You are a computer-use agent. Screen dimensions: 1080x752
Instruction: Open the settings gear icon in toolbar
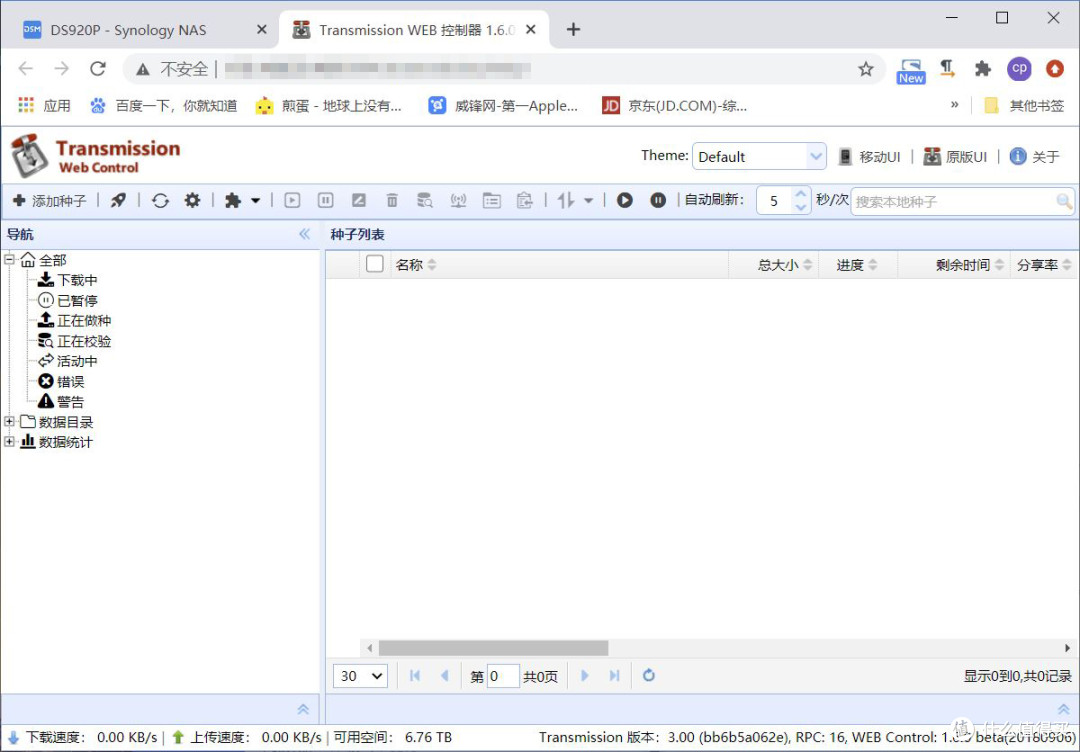tap(192, 200)
